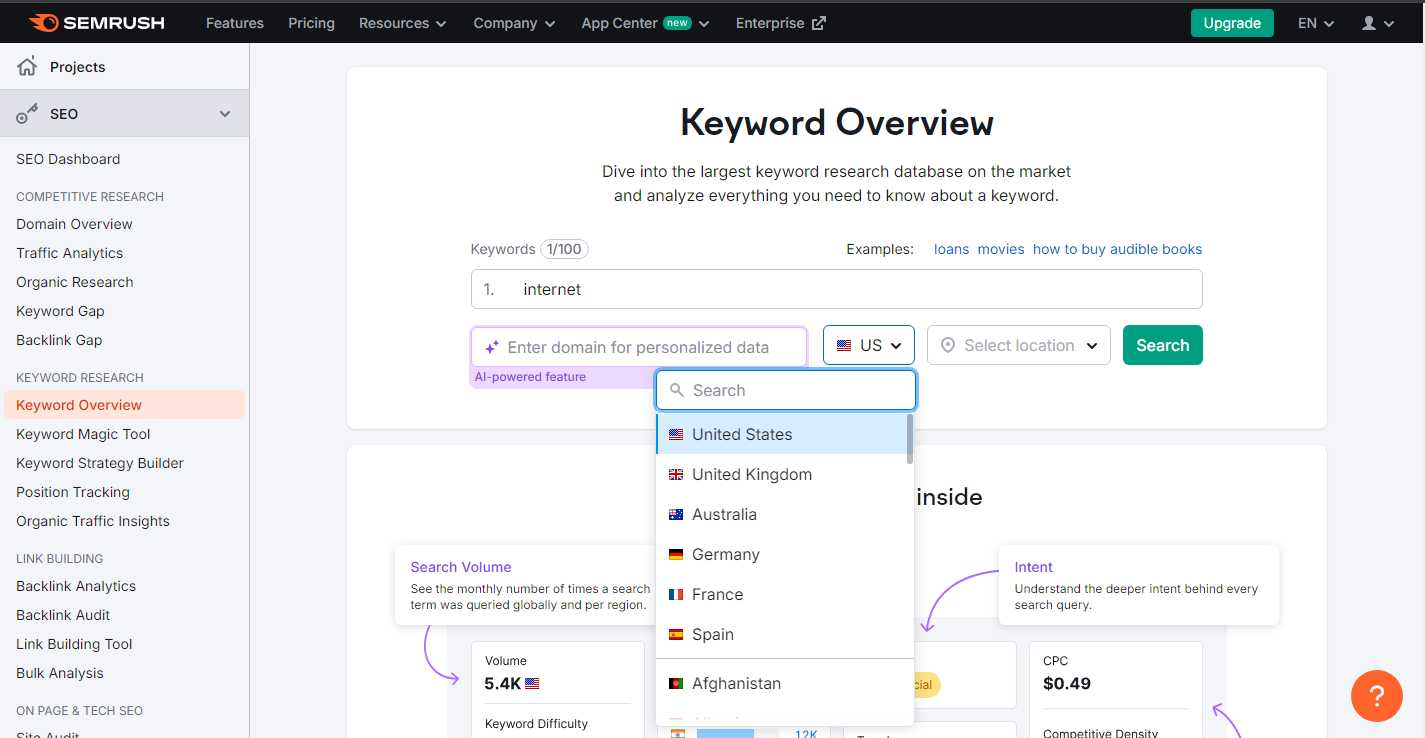
Task: Focus the domain for personalized data field
Action: pos(639,347)
